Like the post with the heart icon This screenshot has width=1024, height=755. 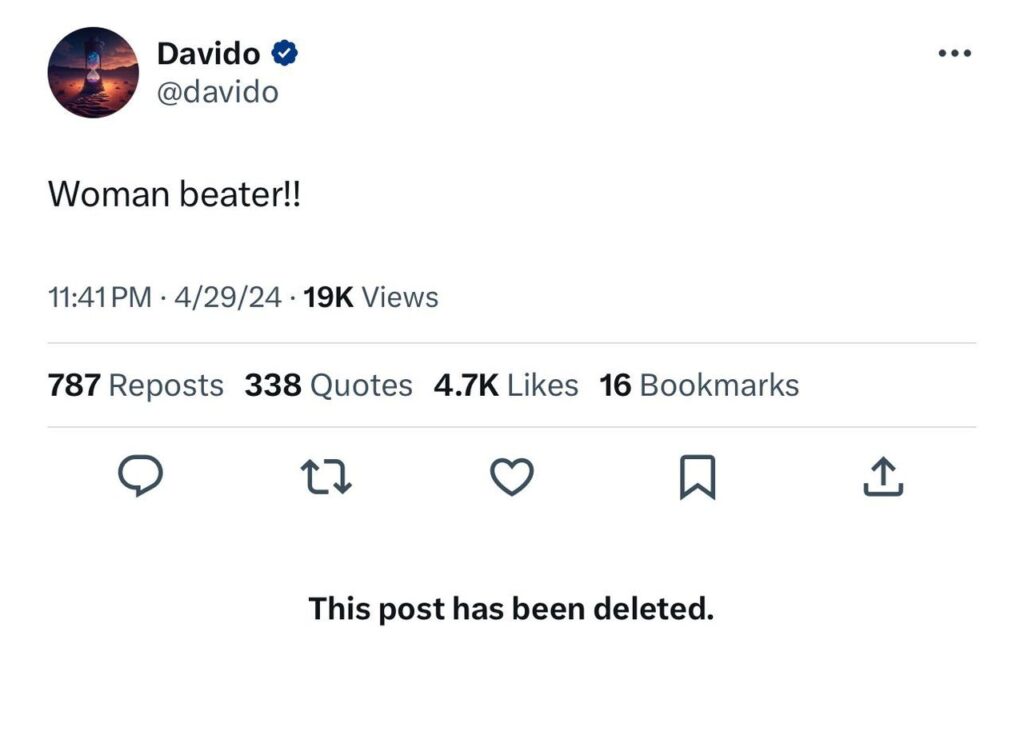click(513, 480)
